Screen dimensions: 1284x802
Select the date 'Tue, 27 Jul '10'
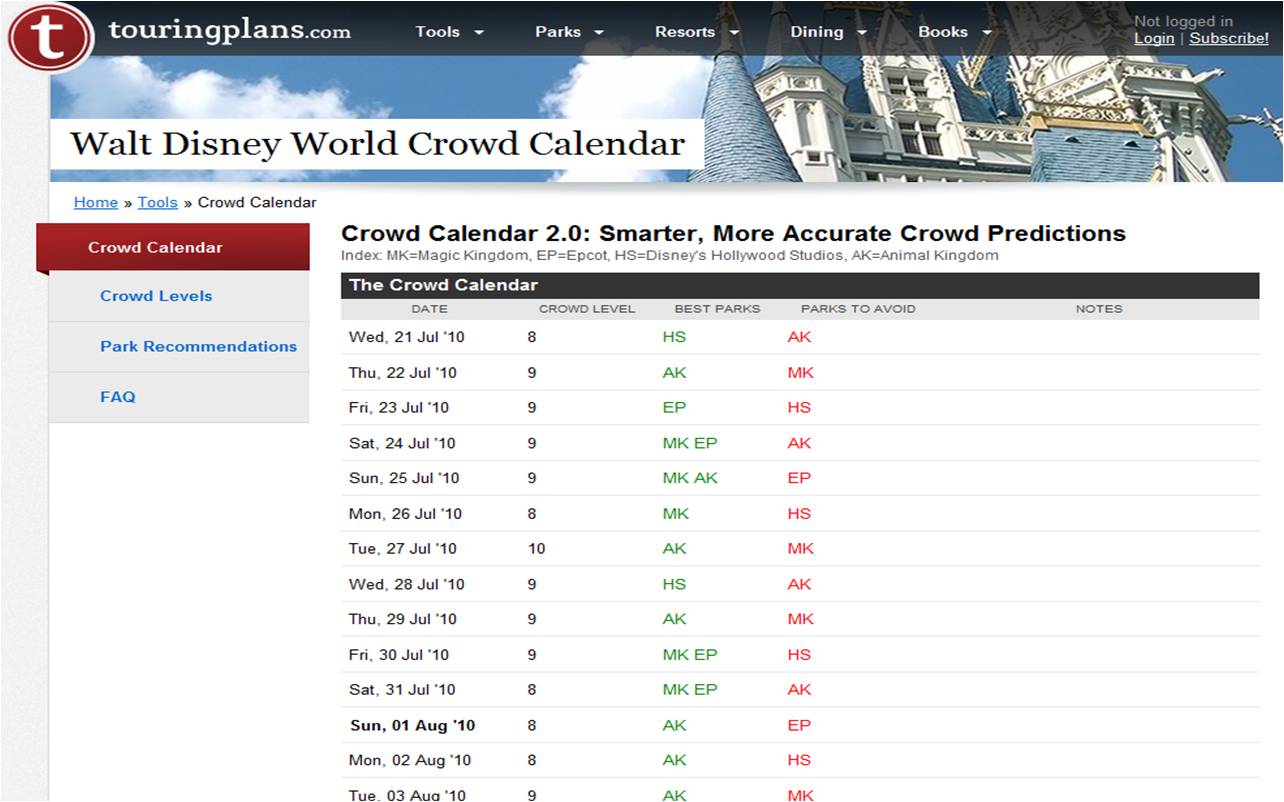point(402,549)
